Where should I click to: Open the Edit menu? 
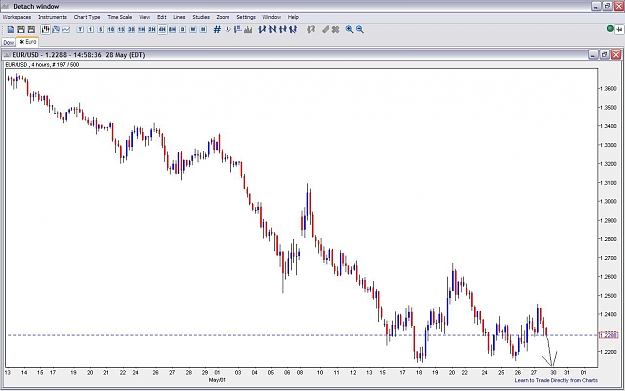161,17
